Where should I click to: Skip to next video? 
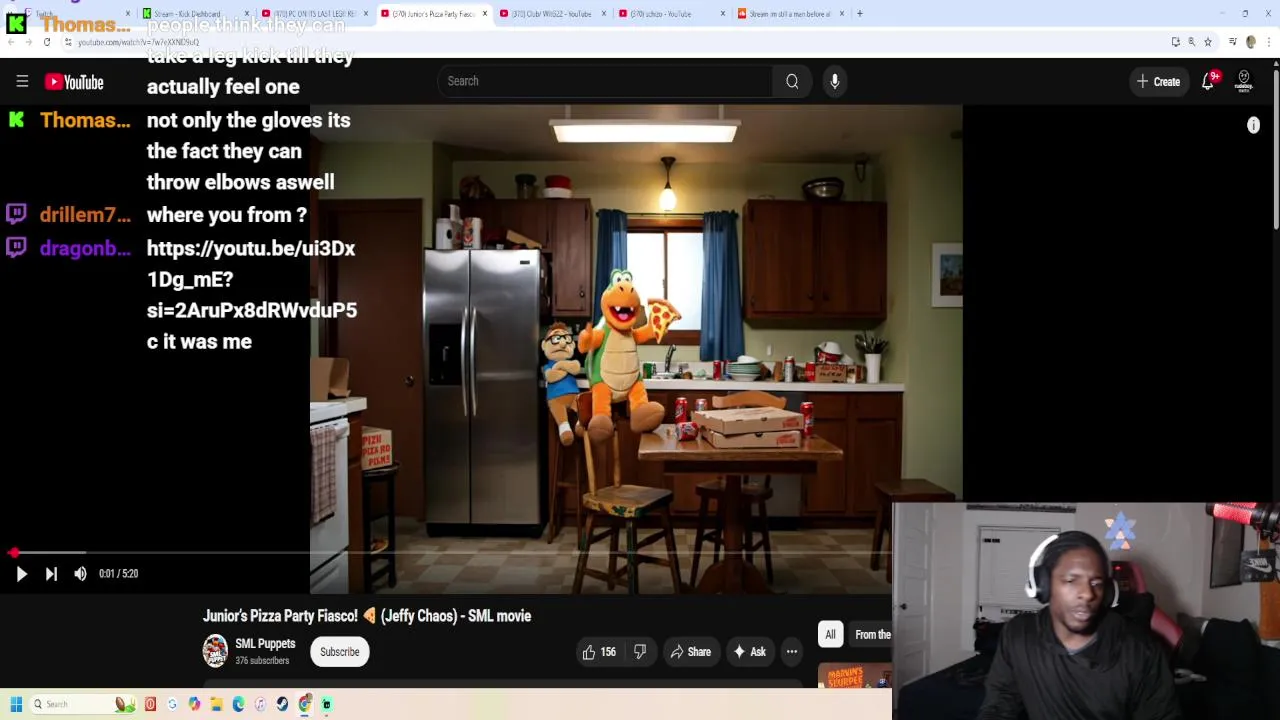pos(51,574)
